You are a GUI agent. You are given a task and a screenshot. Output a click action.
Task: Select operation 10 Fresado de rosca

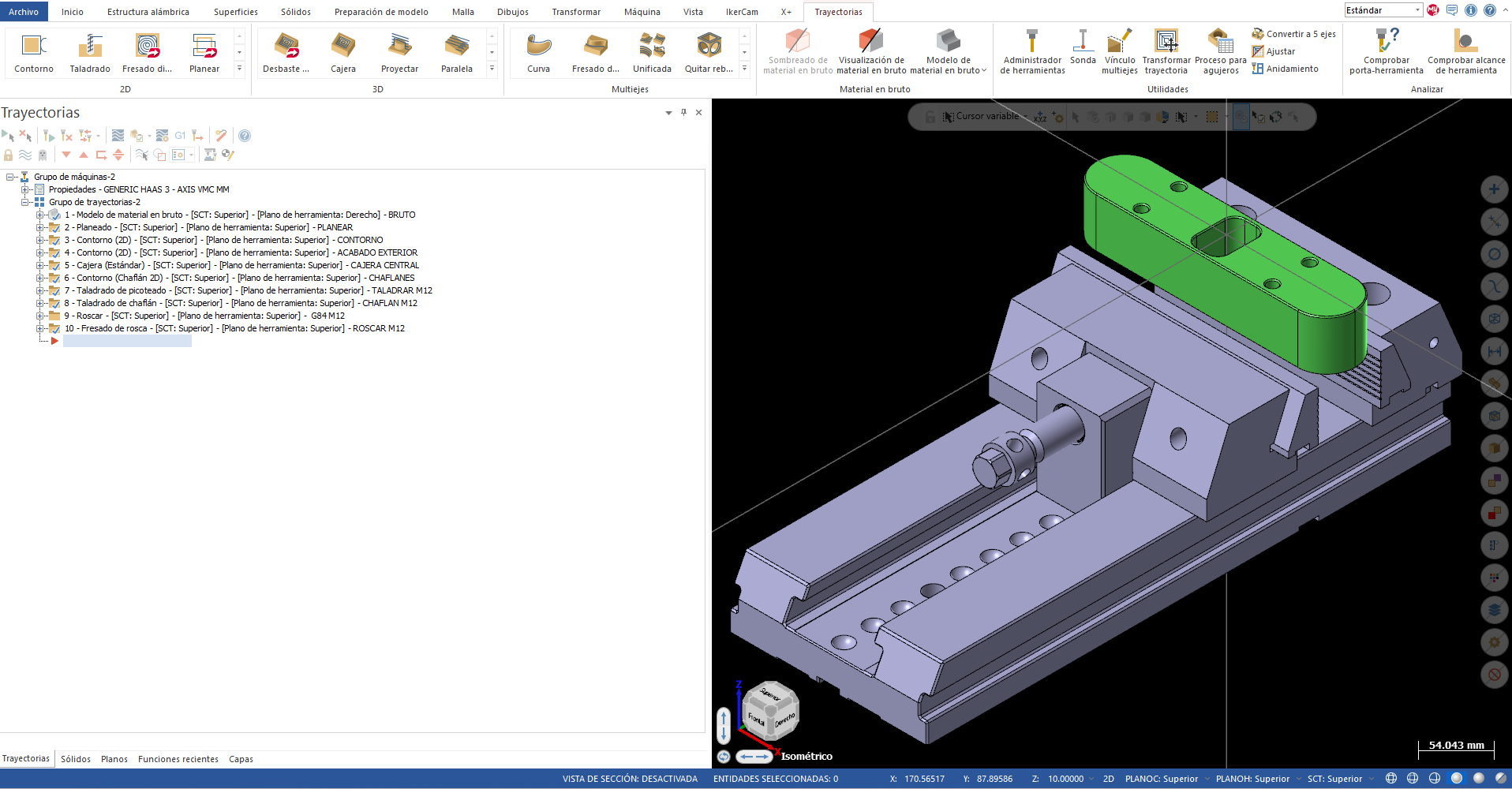coord(234,328)
